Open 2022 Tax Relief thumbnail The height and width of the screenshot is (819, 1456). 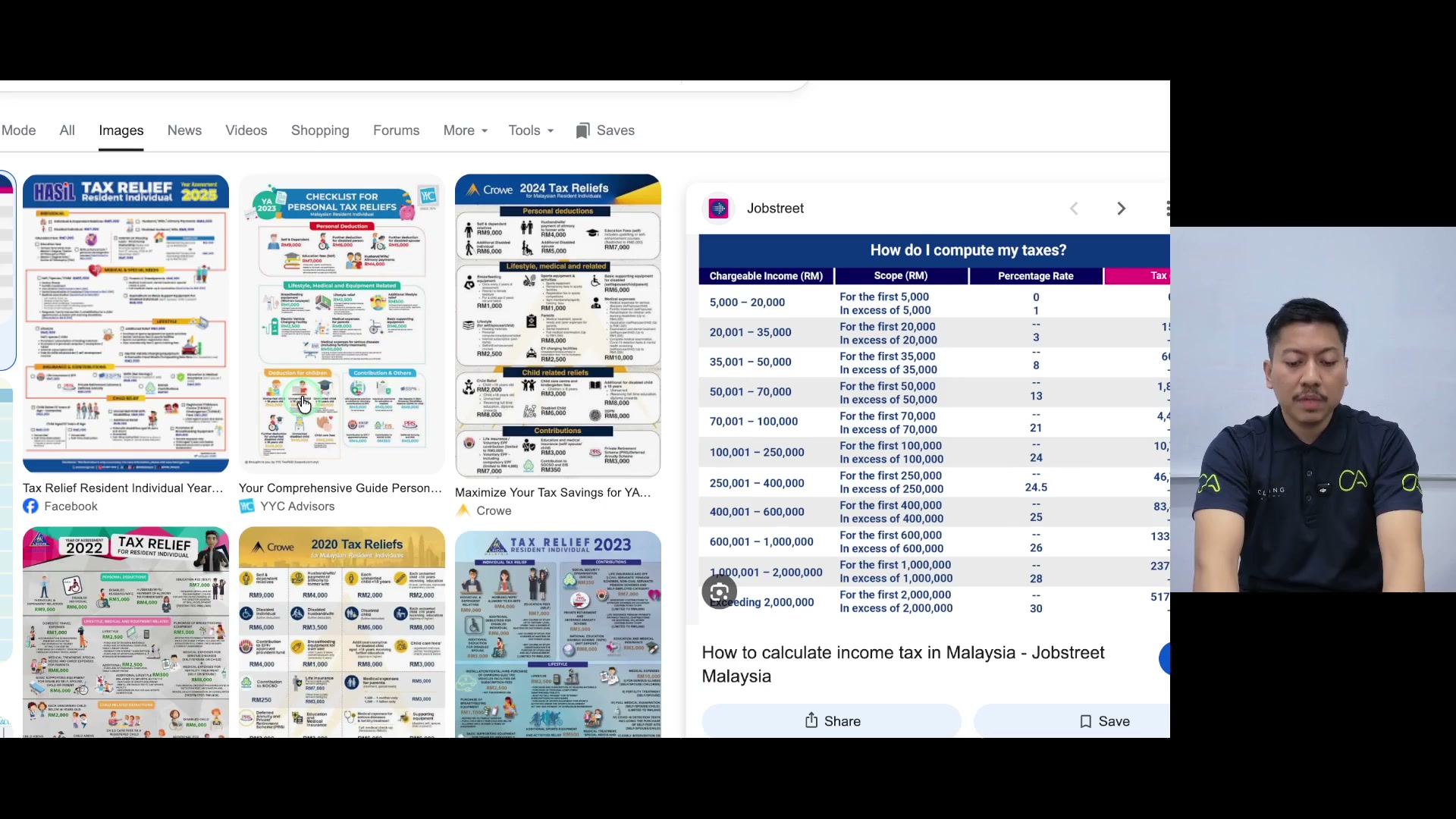126,632
